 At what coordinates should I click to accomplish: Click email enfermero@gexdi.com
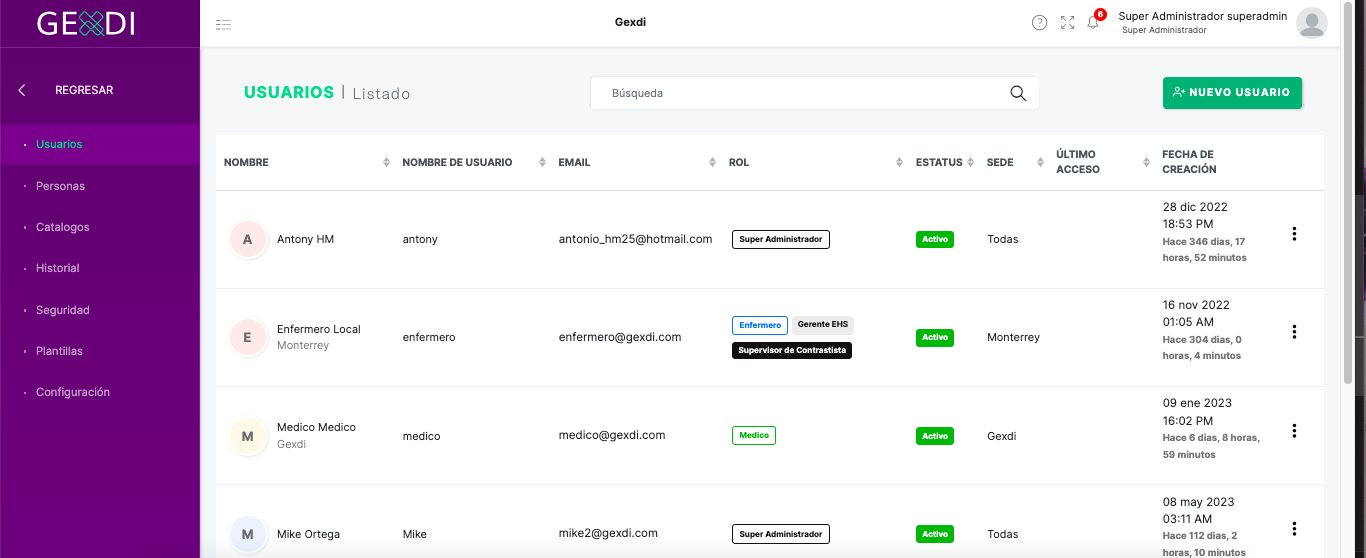620,337
